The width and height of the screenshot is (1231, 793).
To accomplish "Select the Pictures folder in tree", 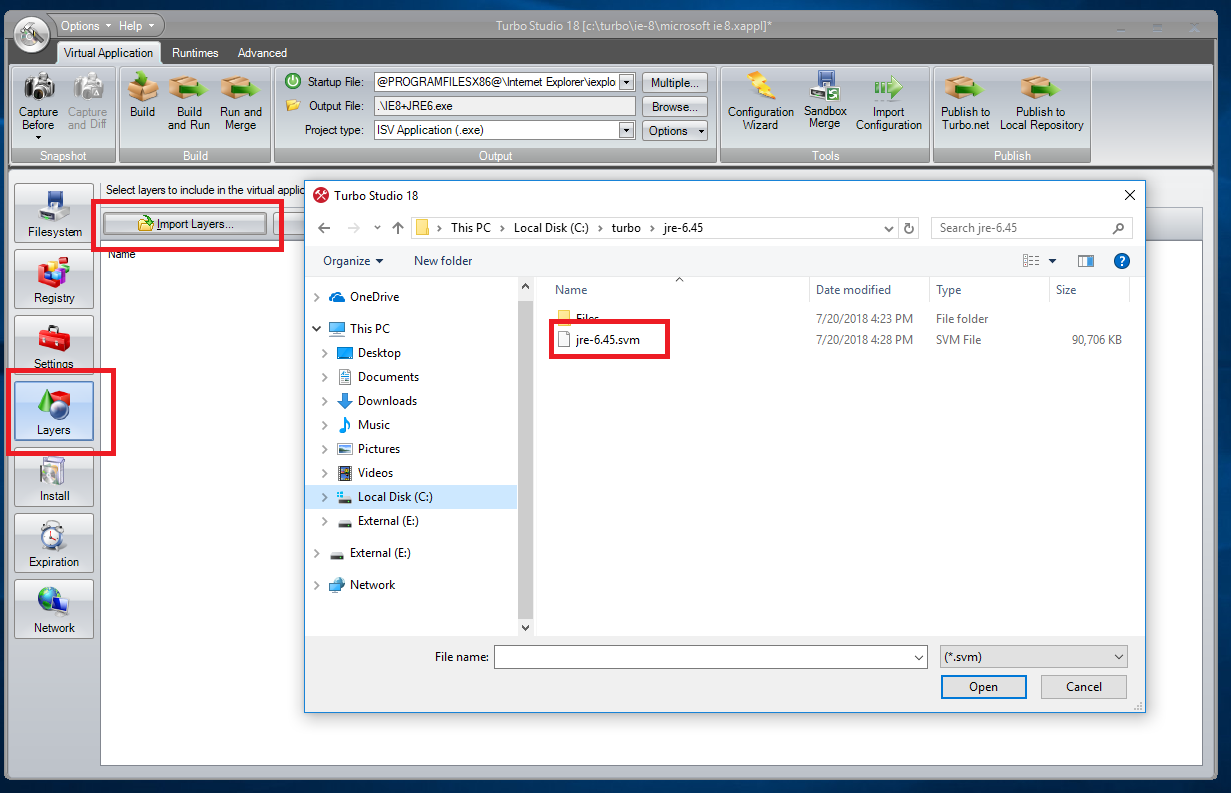I will pos(379,449).
